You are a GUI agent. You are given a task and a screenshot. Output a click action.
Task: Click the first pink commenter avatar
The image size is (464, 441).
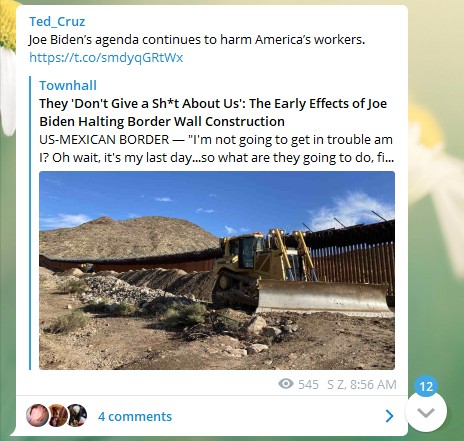click(x=37, y=415)
